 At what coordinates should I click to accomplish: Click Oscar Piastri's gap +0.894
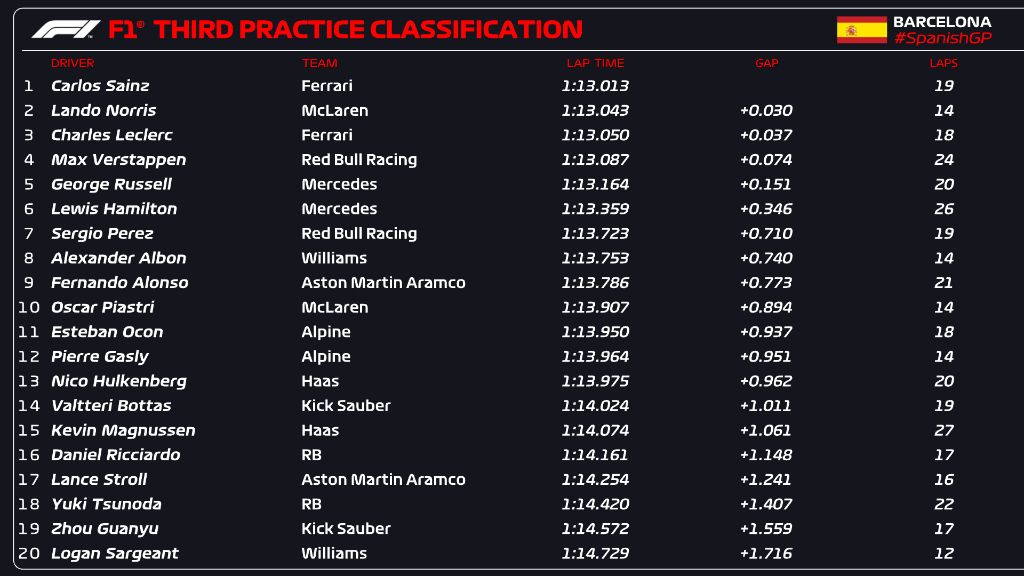(x=766, y=308)
